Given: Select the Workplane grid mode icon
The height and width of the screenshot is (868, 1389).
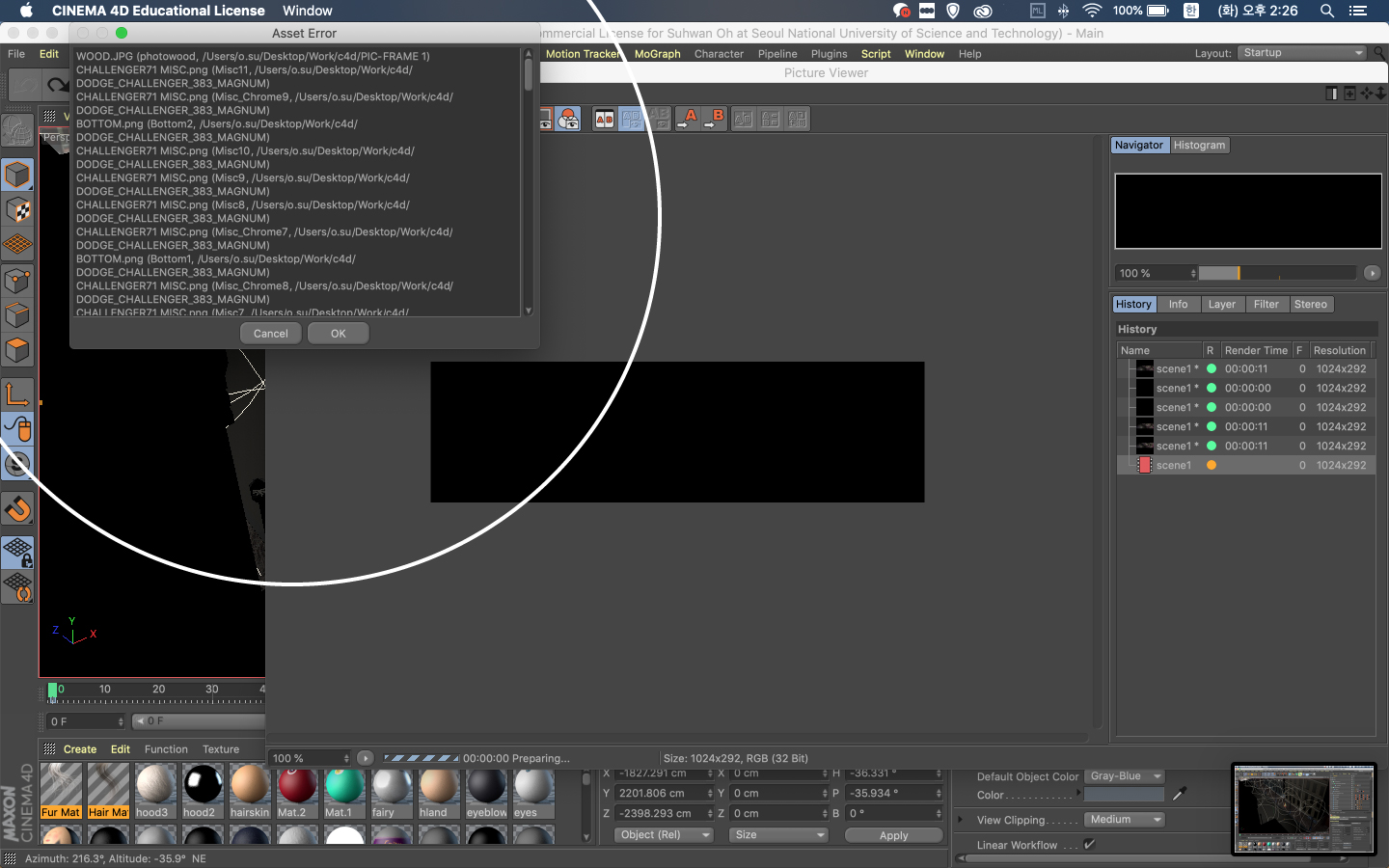Looking at the screenshot, I should click(17, 245).
